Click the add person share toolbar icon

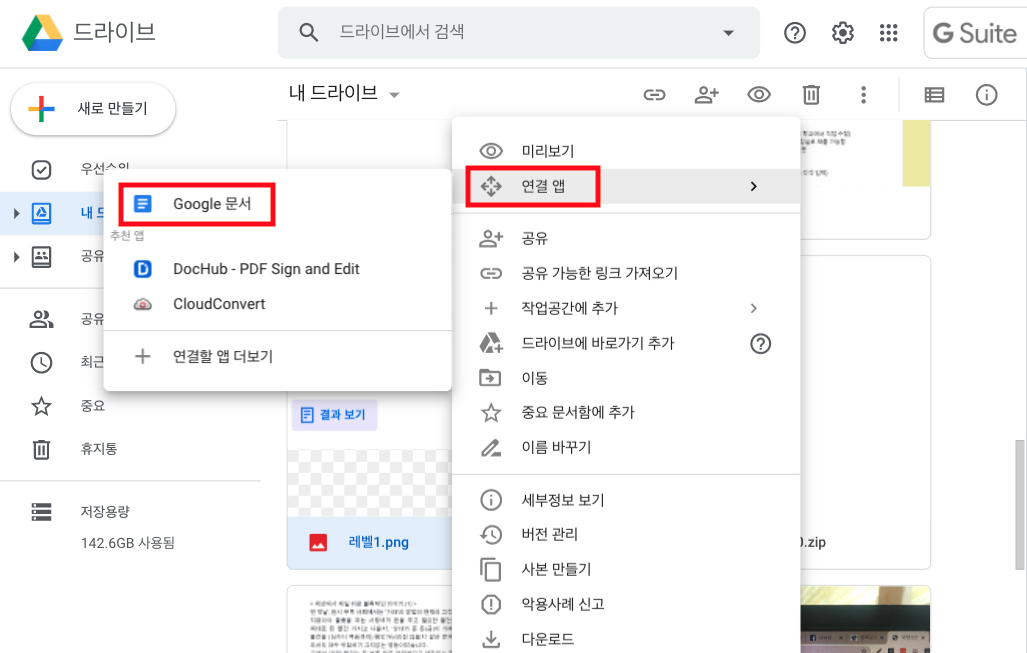coord(706,95)
